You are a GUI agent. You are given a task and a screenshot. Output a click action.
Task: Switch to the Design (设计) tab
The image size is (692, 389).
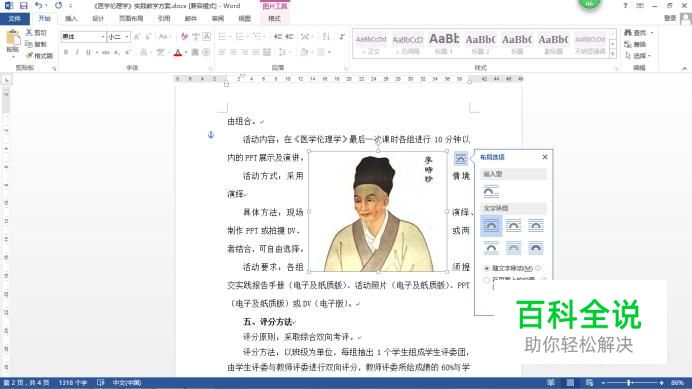(98, 19)
